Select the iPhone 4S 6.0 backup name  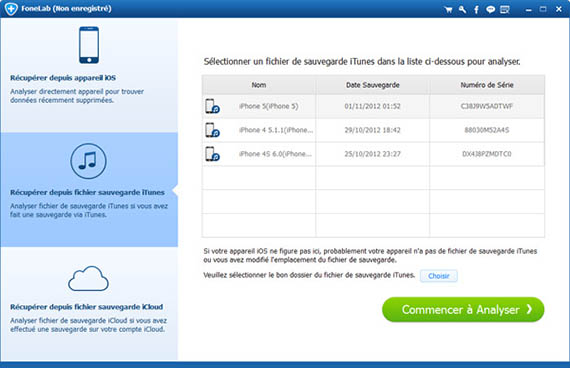tap(275, 154)
